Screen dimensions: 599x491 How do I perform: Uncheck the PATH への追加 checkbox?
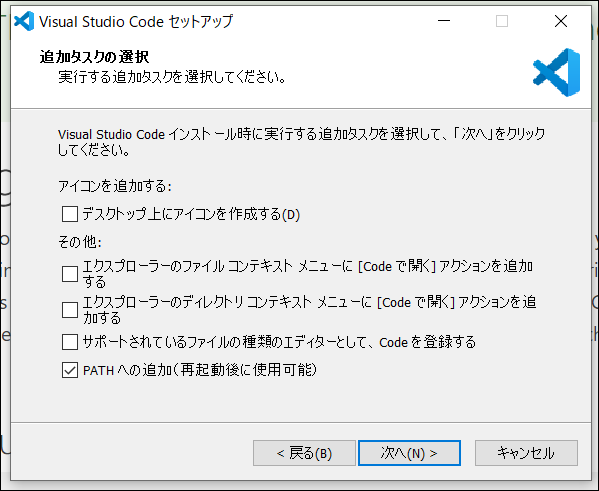tap(70, 370)
